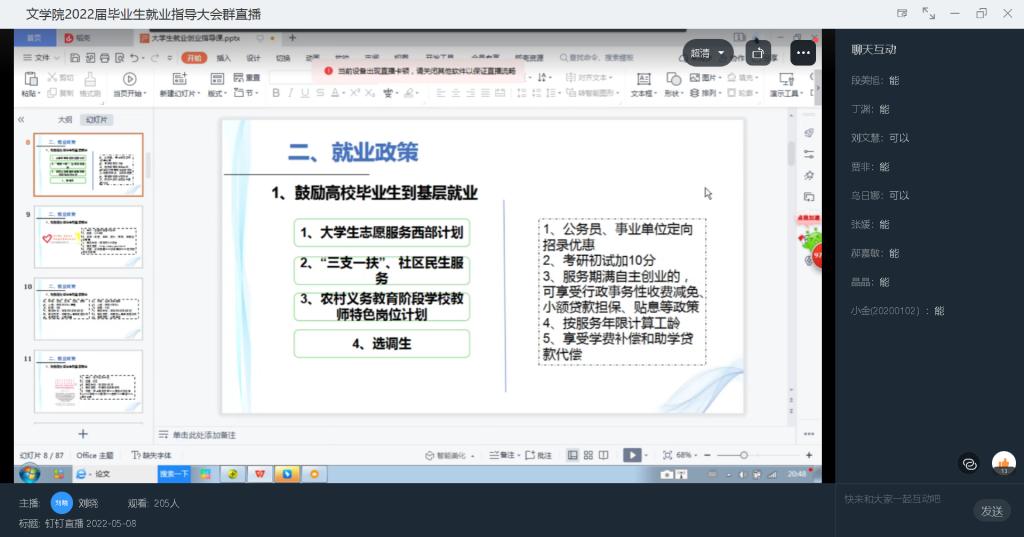Click the Bold formatting icon
This screenshot has width=1024, height=537.
(276, 93)
